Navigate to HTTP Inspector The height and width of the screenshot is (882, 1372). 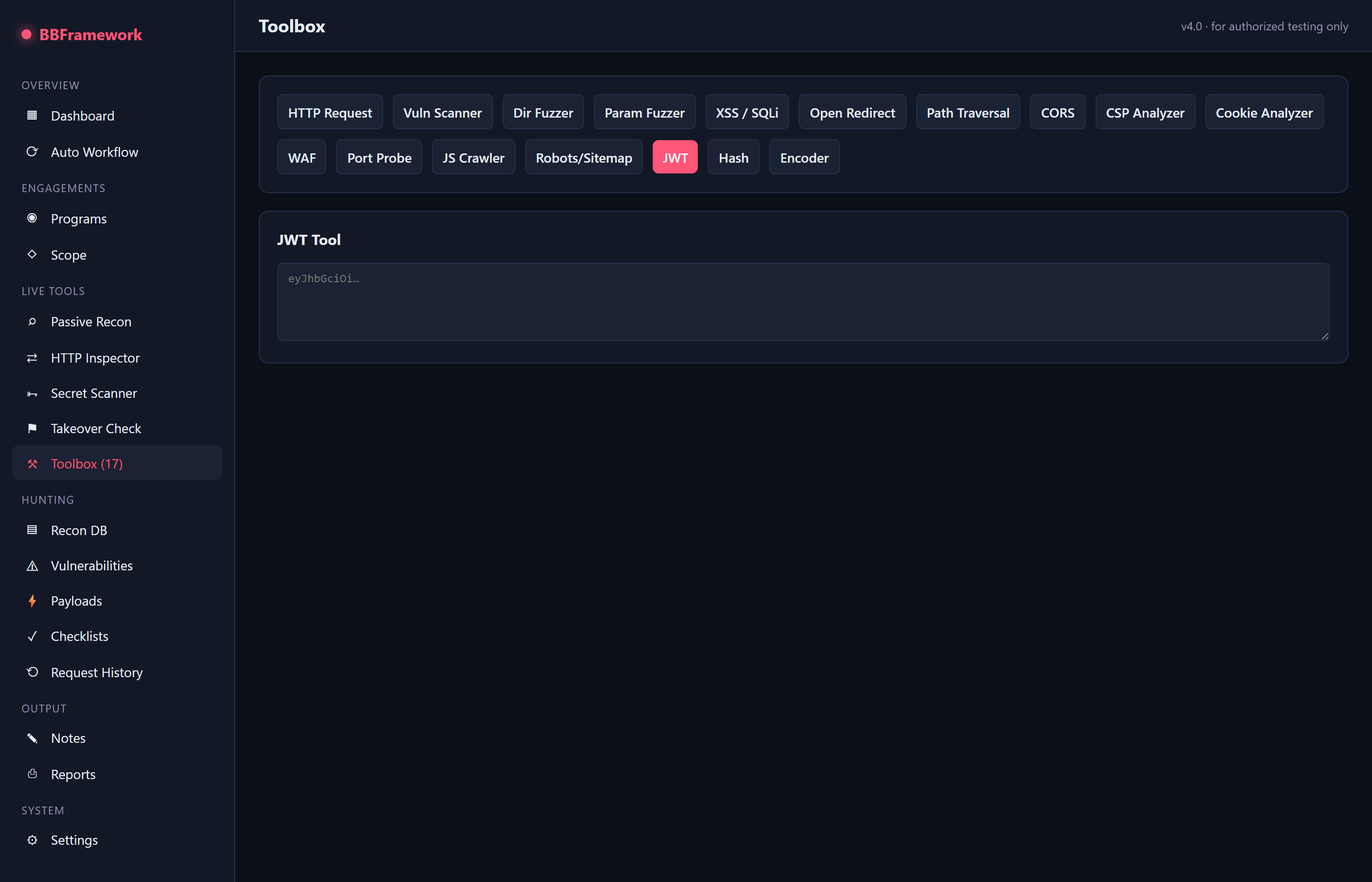tap(117, 357)
